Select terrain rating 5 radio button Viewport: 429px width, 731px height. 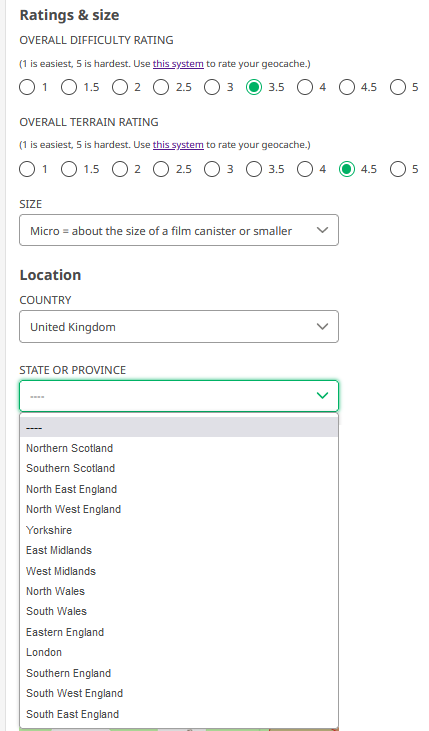(398, 169)
